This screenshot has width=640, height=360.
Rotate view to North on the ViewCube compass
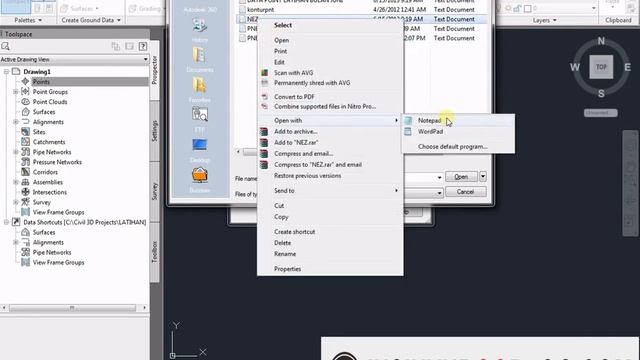pos(601,41)
